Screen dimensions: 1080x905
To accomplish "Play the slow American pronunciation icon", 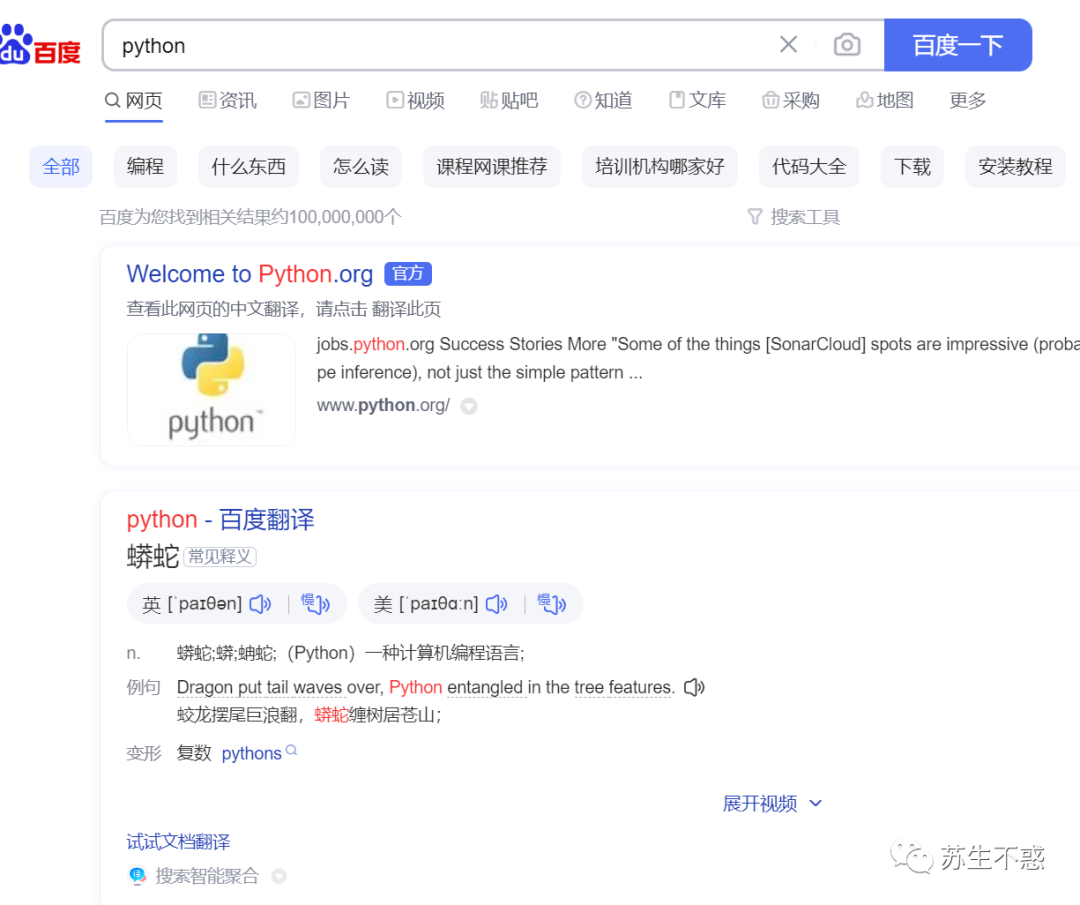I will 552,604.
